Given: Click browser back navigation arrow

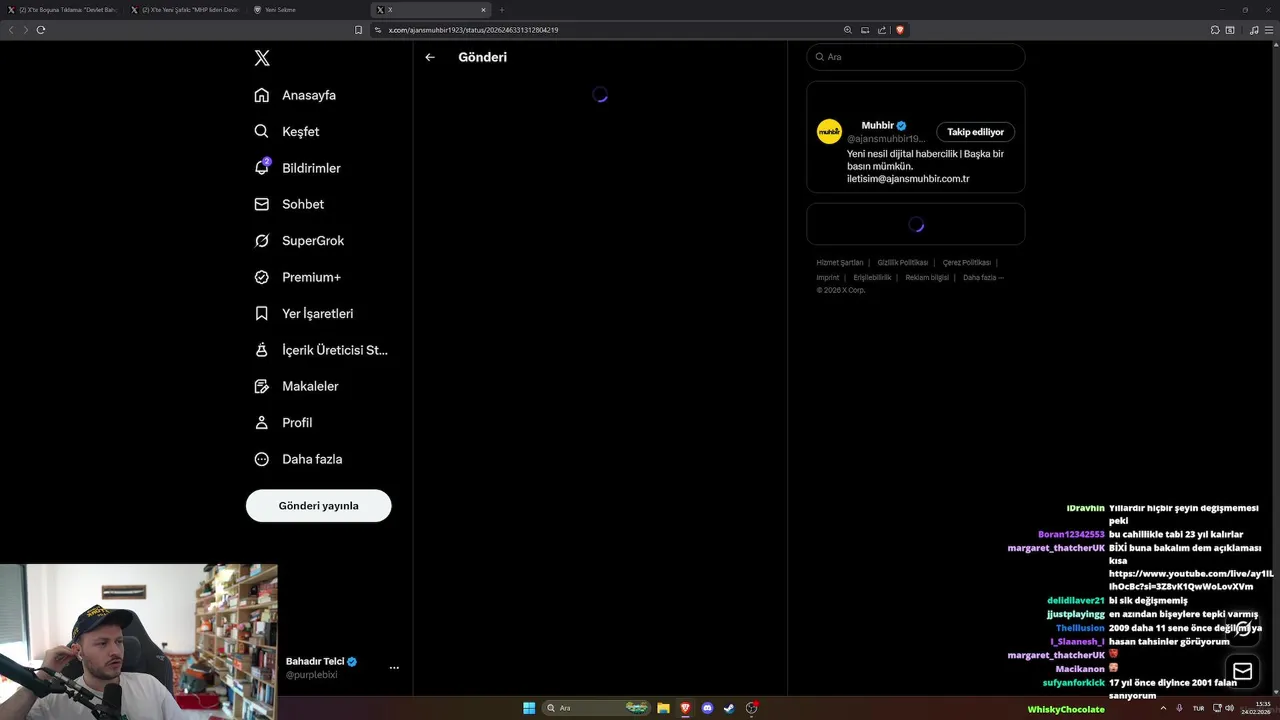Looking at the screenshot, I should (x=11, y=30).
